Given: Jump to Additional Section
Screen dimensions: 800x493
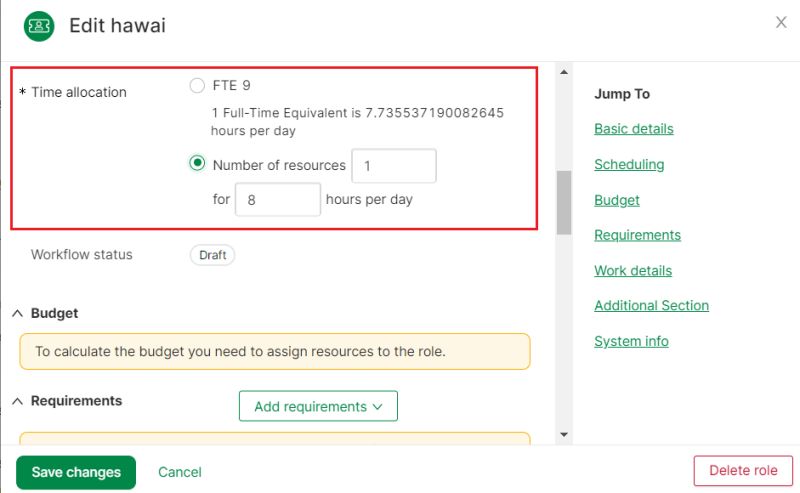Looking at the screenshot, I should 652,305.
